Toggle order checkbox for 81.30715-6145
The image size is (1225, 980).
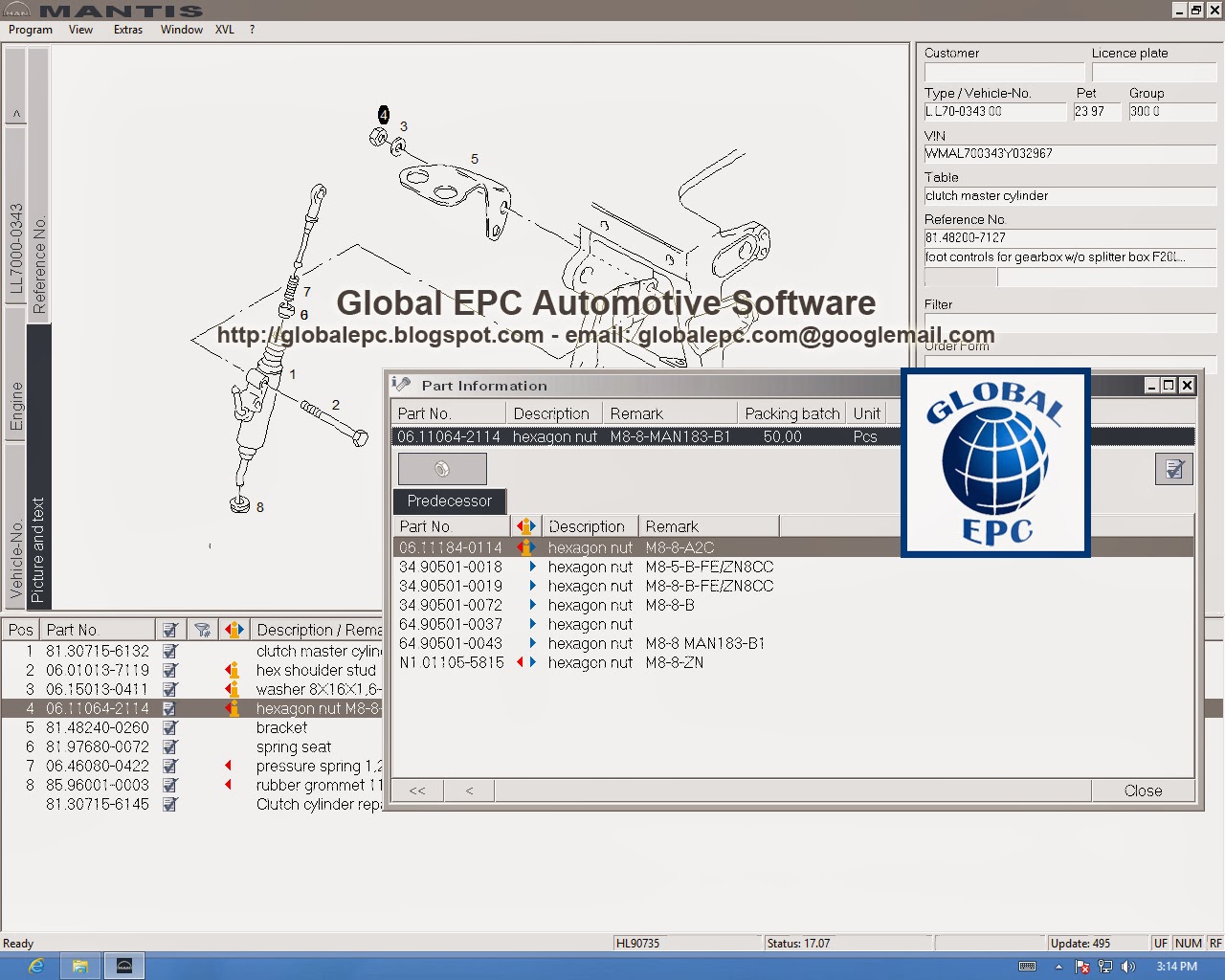[x=169, y=804]
